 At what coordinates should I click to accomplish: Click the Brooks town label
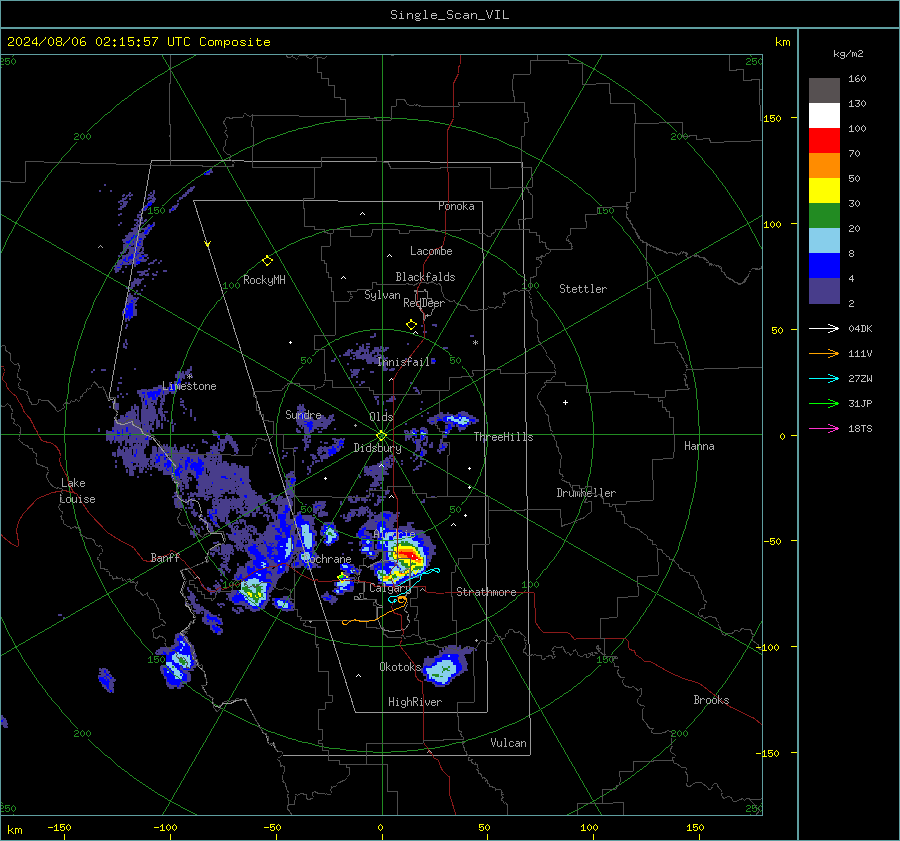(711, 700)
